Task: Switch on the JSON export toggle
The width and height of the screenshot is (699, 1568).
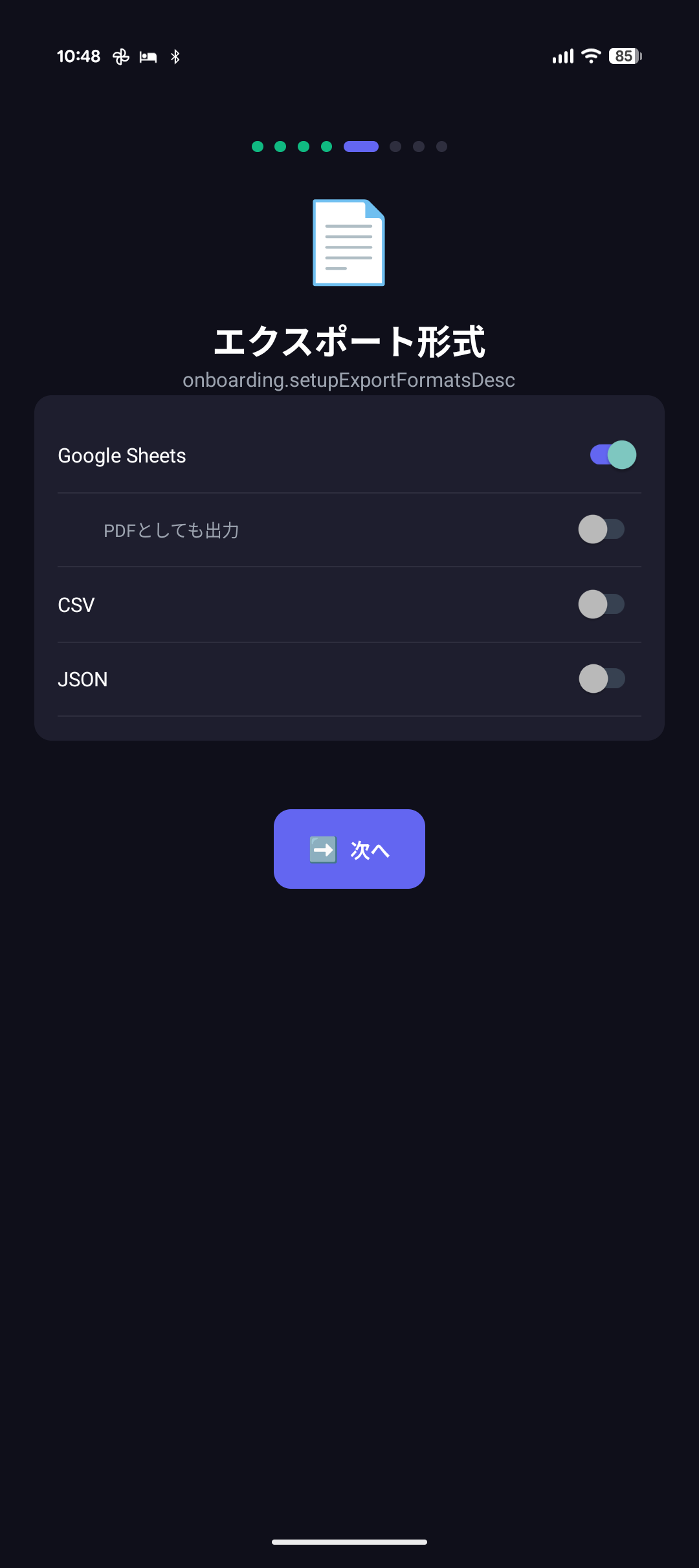Action: pos(601,679)
